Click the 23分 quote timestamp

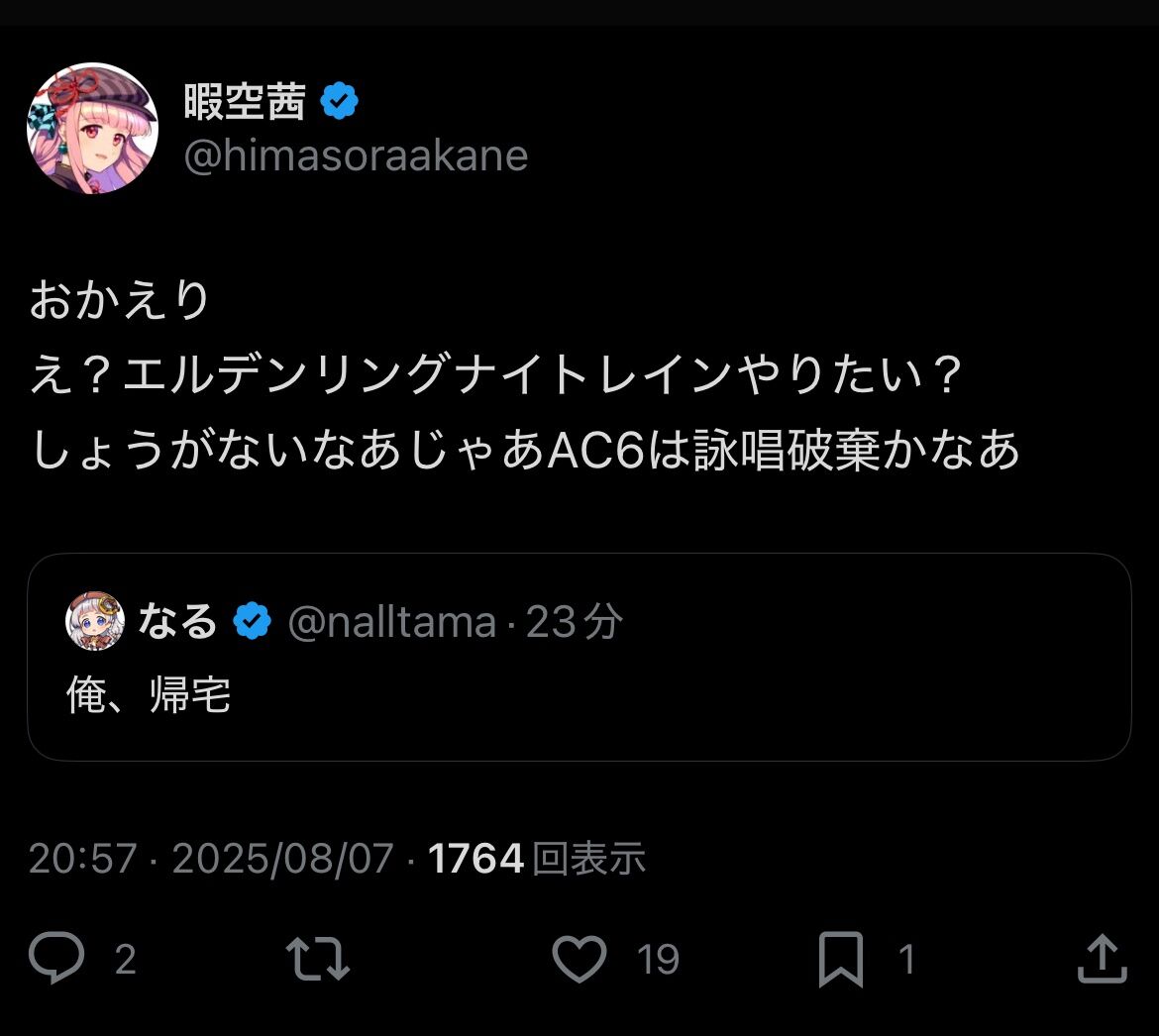point(576,621)
